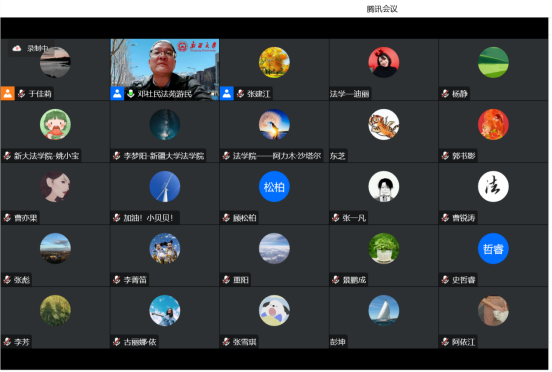Click the green microphone icon of 邓社民法苑游民
Screen dimensions: 552x372
[x=131, y=94]
